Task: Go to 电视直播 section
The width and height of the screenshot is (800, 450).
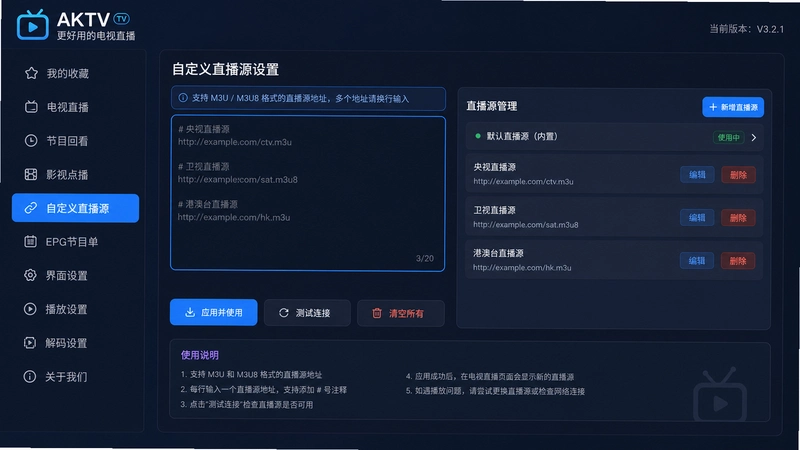Action: tap(76, 107)
